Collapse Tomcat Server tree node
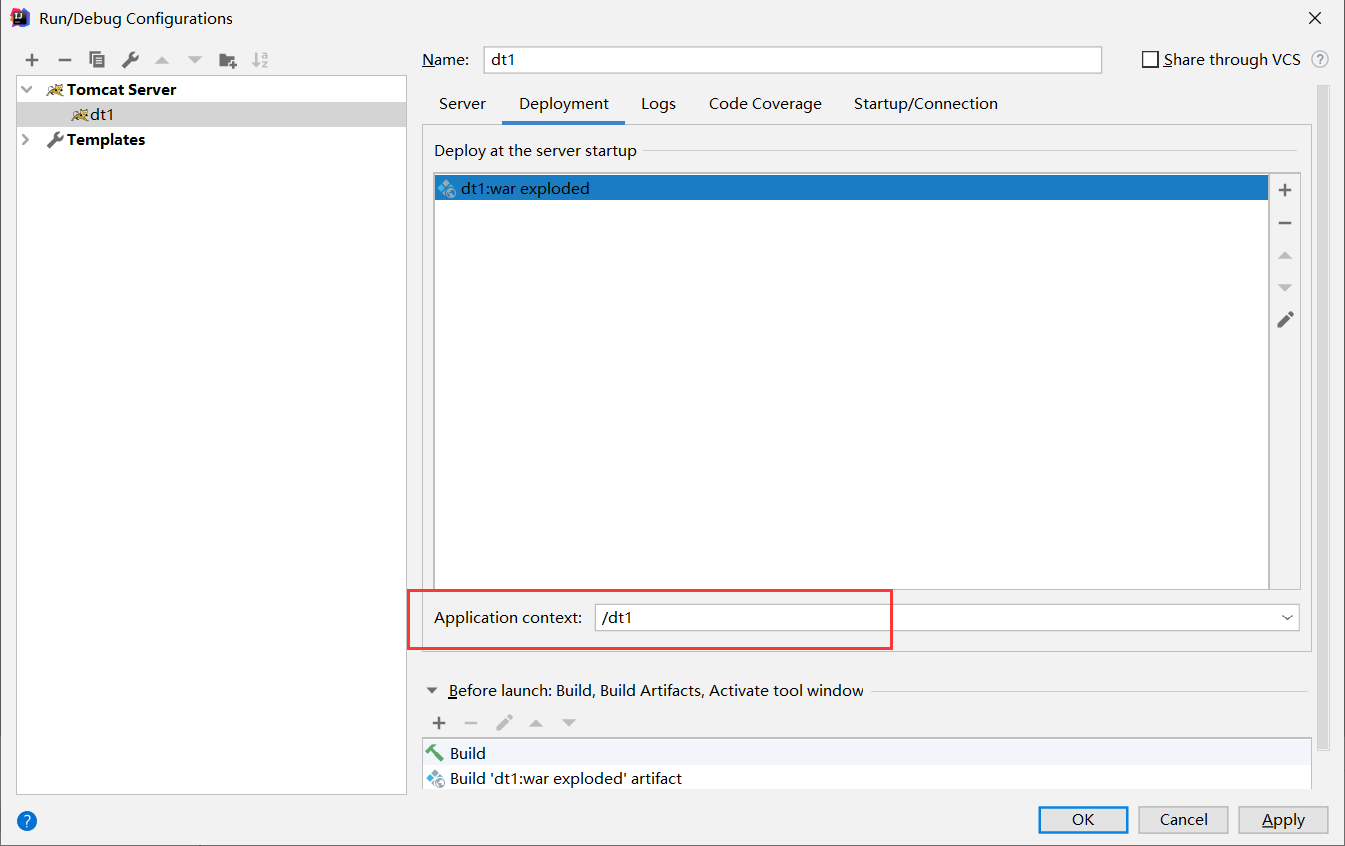This screenshot has height=846, width=1345. tap(27, 89)
